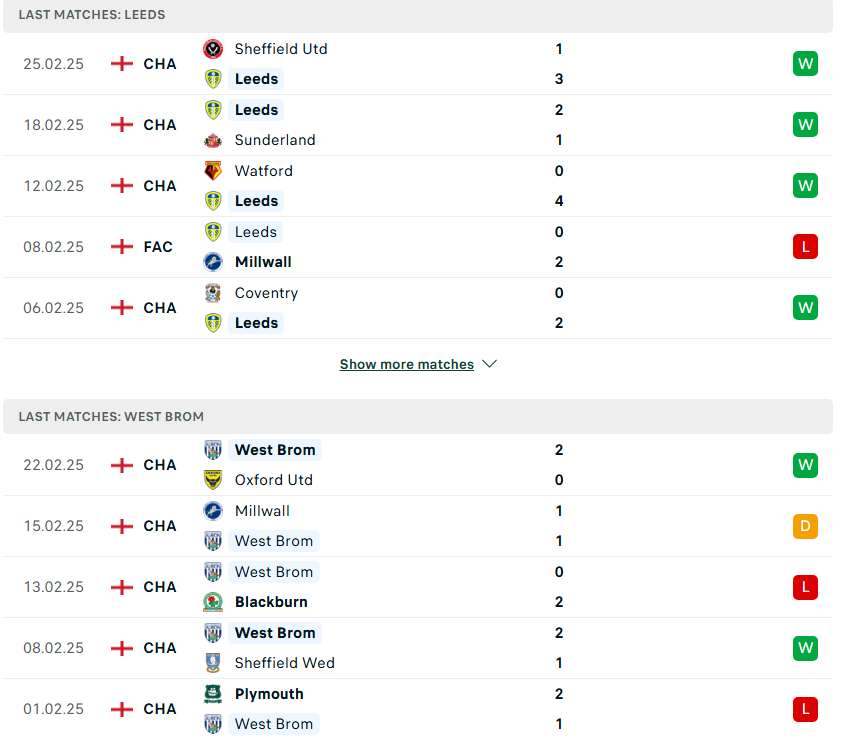This screenshot has height=738, width=842.
Task: Click the Oxford Utd club crest
Action: tap(213, 480)
